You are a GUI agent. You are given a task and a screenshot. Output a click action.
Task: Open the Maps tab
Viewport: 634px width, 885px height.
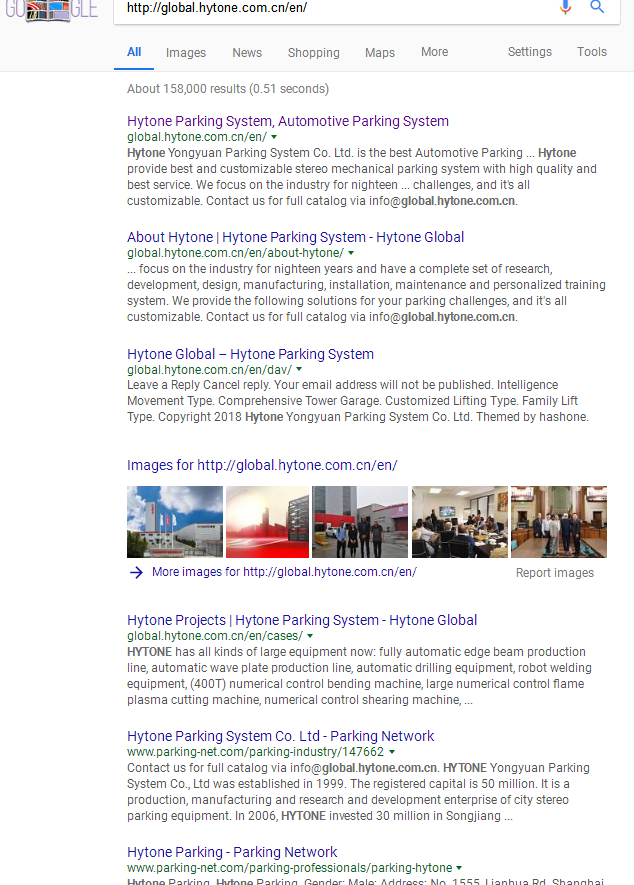(x=379, y=52)
